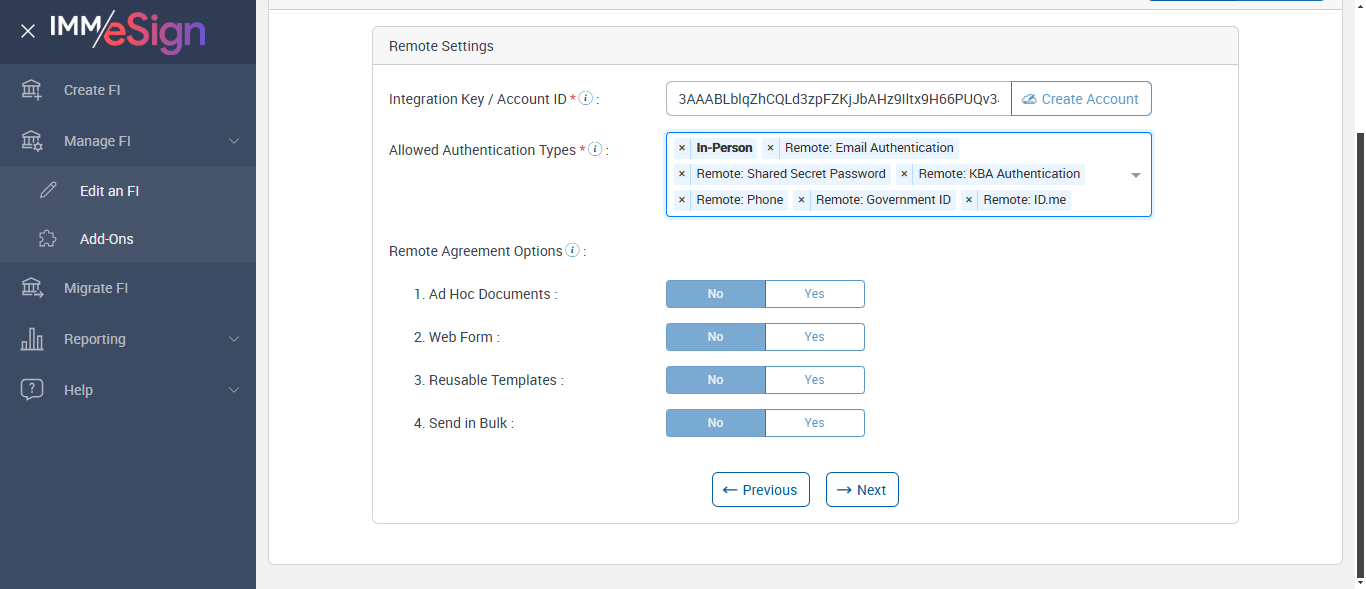This screenshot has width=1366, height=589.
Task: Remove the Remote: Phone authentication tag
Action: (x=682, y=200)
